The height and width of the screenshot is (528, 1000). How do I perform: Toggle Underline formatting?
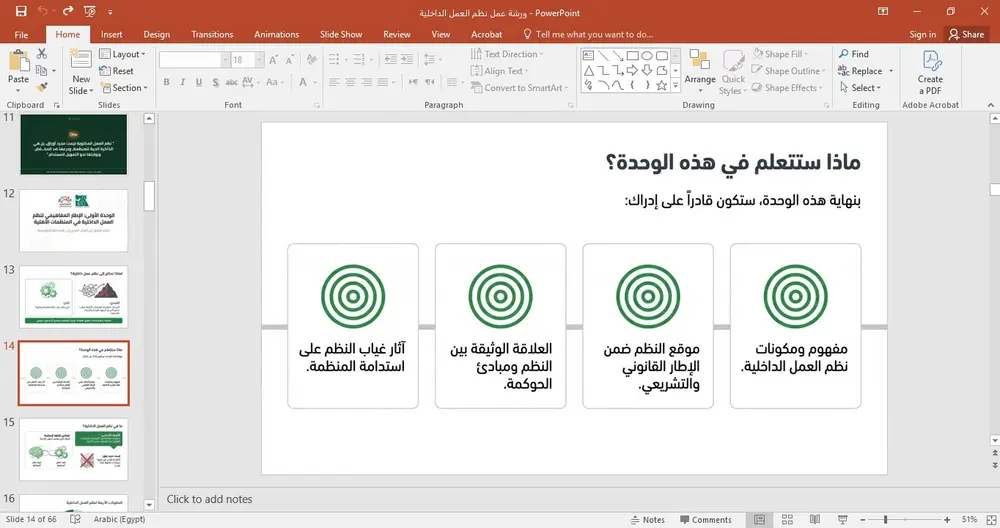[x=199, y=82]
